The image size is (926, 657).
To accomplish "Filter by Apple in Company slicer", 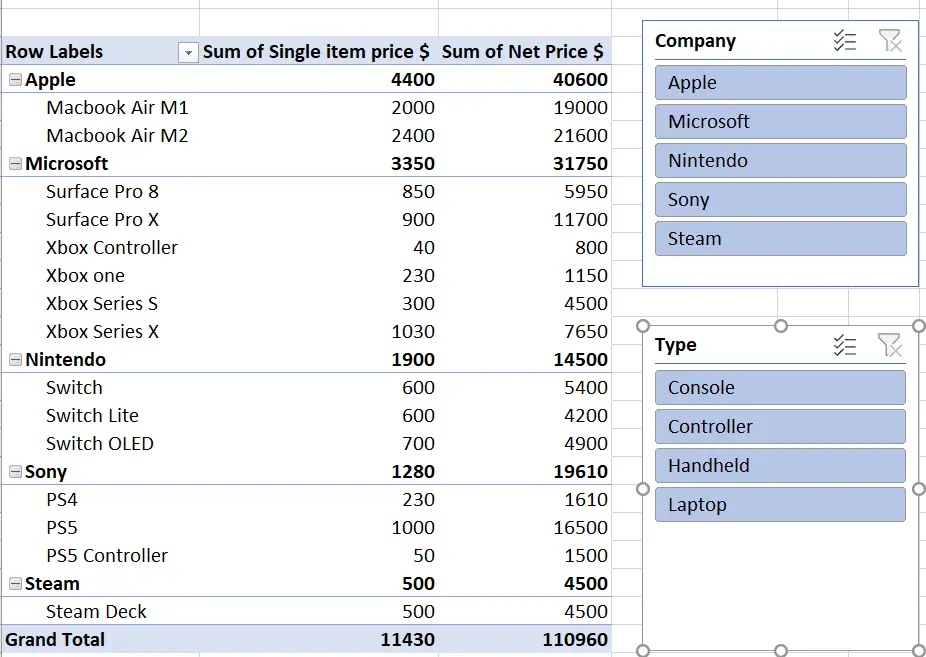I will pyautogui.click(x=781, y=83).
